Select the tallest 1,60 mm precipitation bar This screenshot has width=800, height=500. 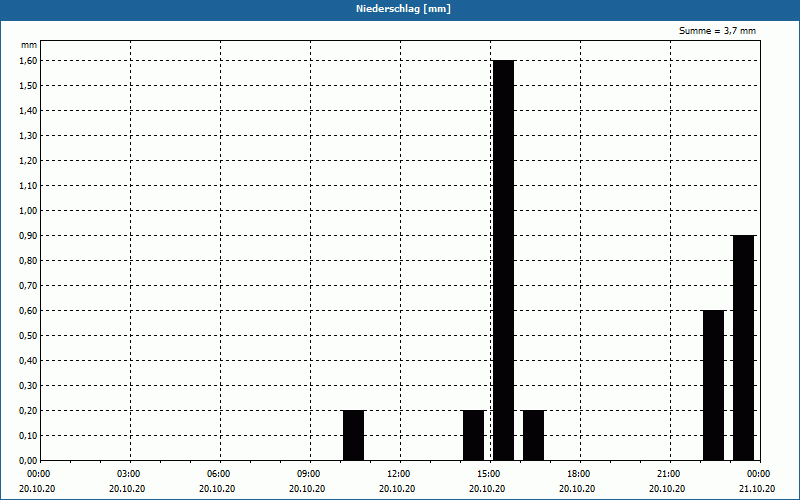504,260
